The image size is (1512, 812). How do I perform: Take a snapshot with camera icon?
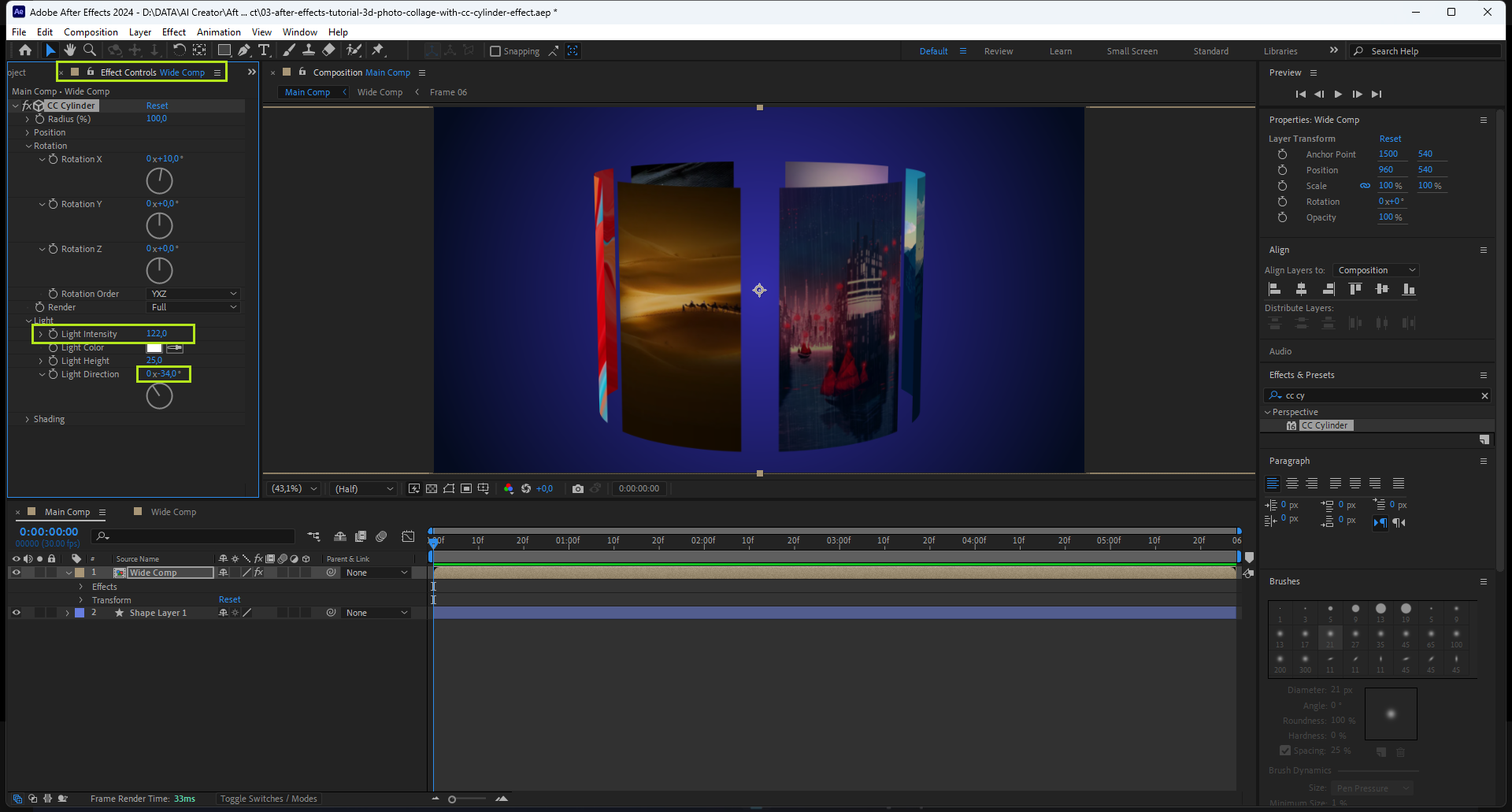pos(578,489)
